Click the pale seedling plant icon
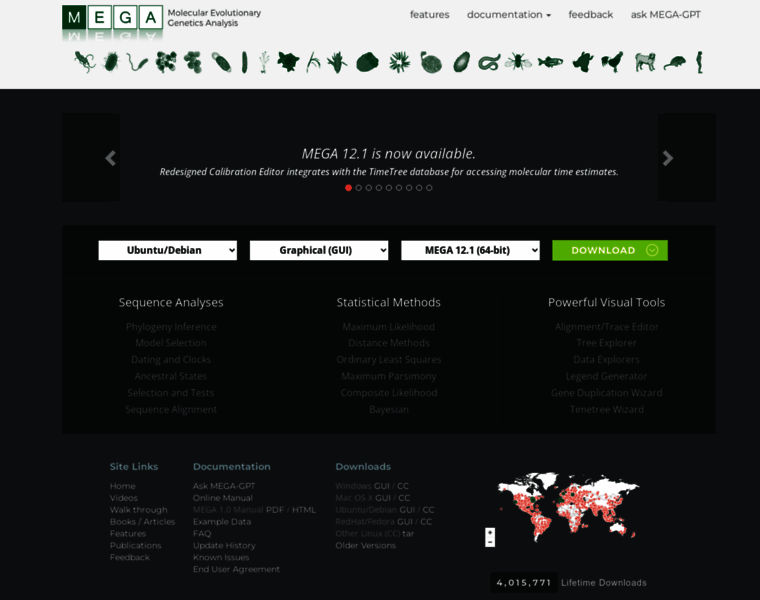This screenshot has width=760, height=600. [264, 62]
